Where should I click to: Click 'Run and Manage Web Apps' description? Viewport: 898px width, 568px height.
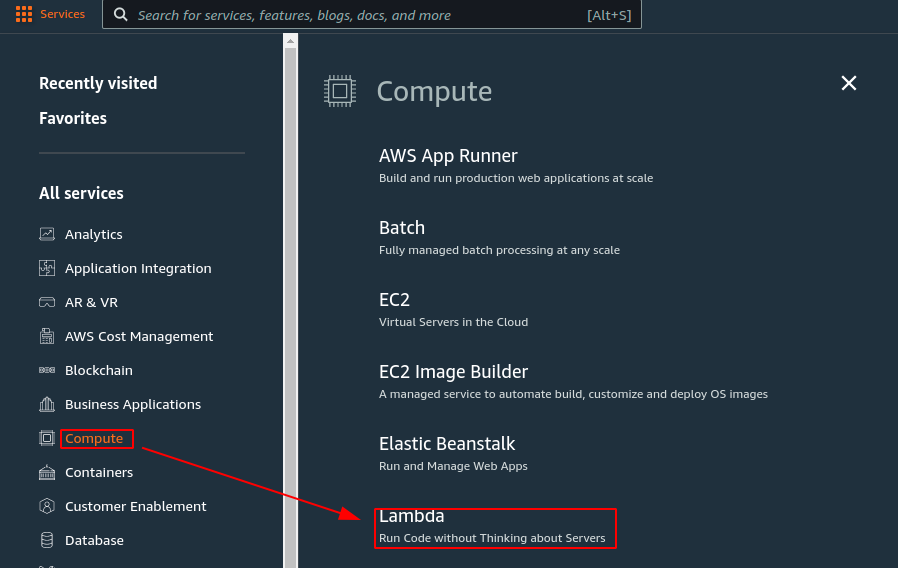coord(453,466)
